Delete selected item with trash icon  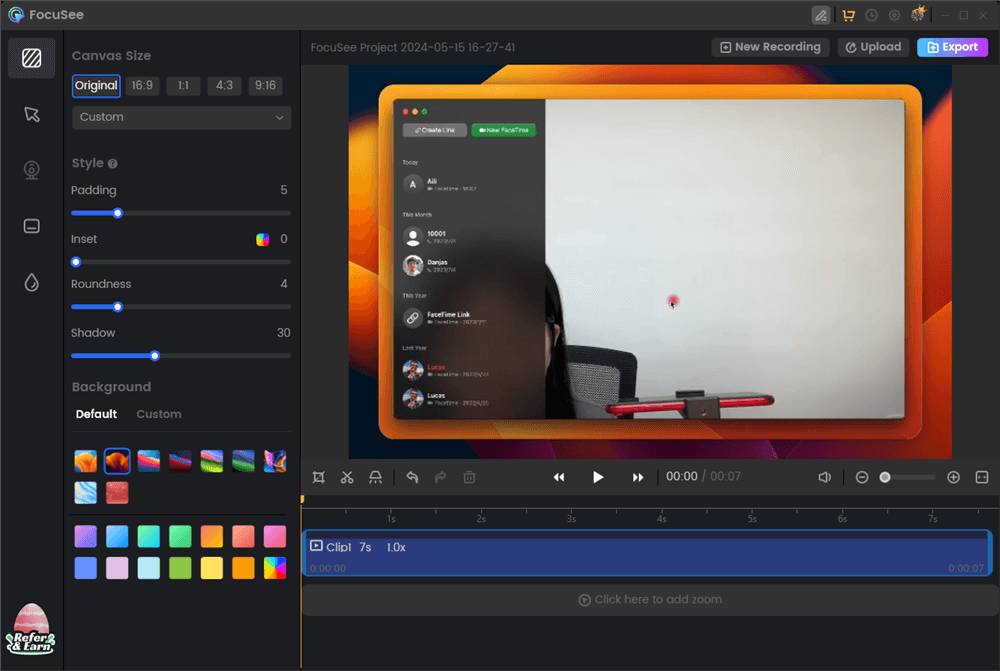click(469, 477)
